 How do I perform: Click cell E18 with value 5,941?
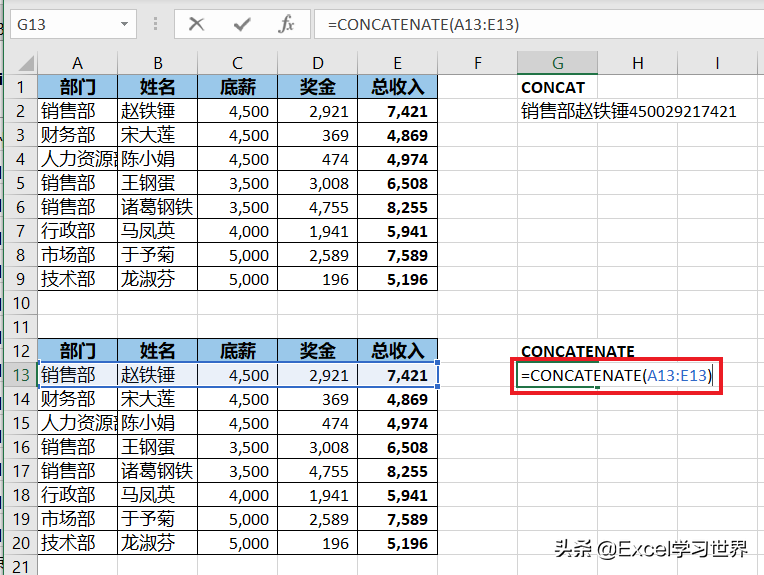point(398,495)
